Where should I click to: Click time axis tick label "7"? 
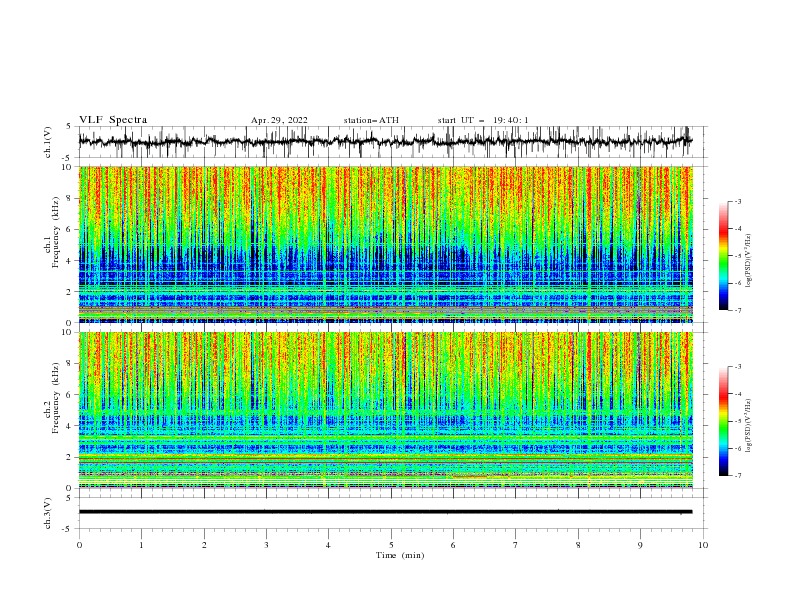click(516, 545)
